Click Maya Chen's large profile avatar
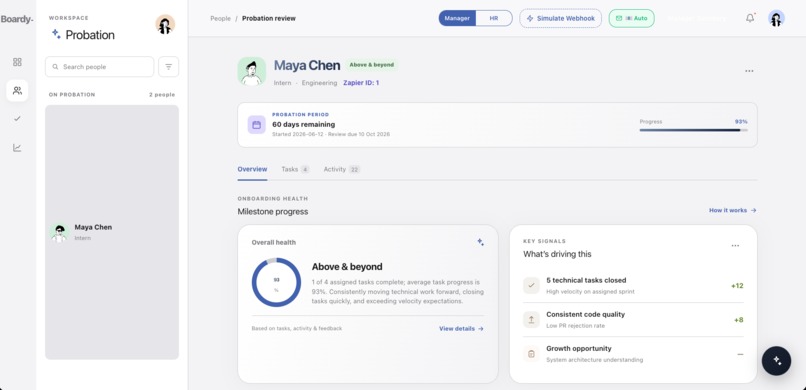The width and height of the screenshot is (806, 390). (252, 71)
